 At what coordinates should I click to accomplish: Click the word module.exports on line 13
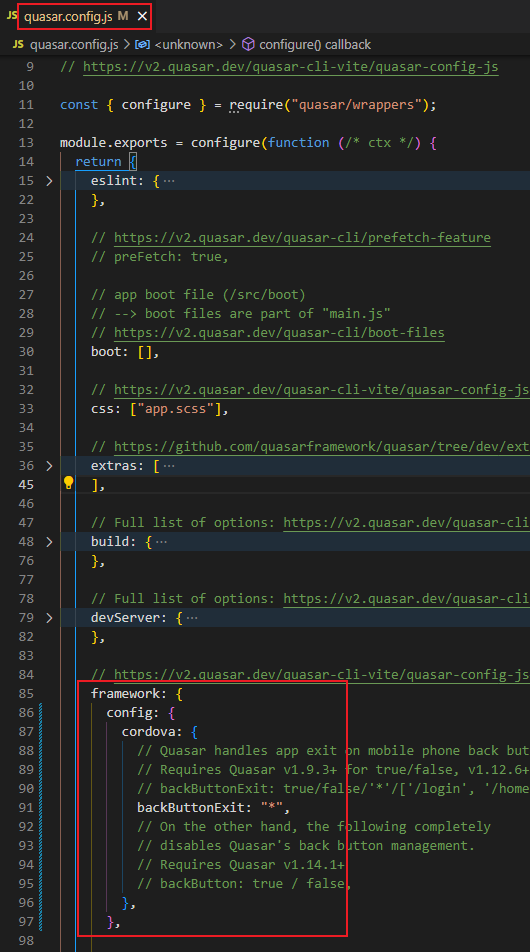pyautogui.click(x=114, y=143)
